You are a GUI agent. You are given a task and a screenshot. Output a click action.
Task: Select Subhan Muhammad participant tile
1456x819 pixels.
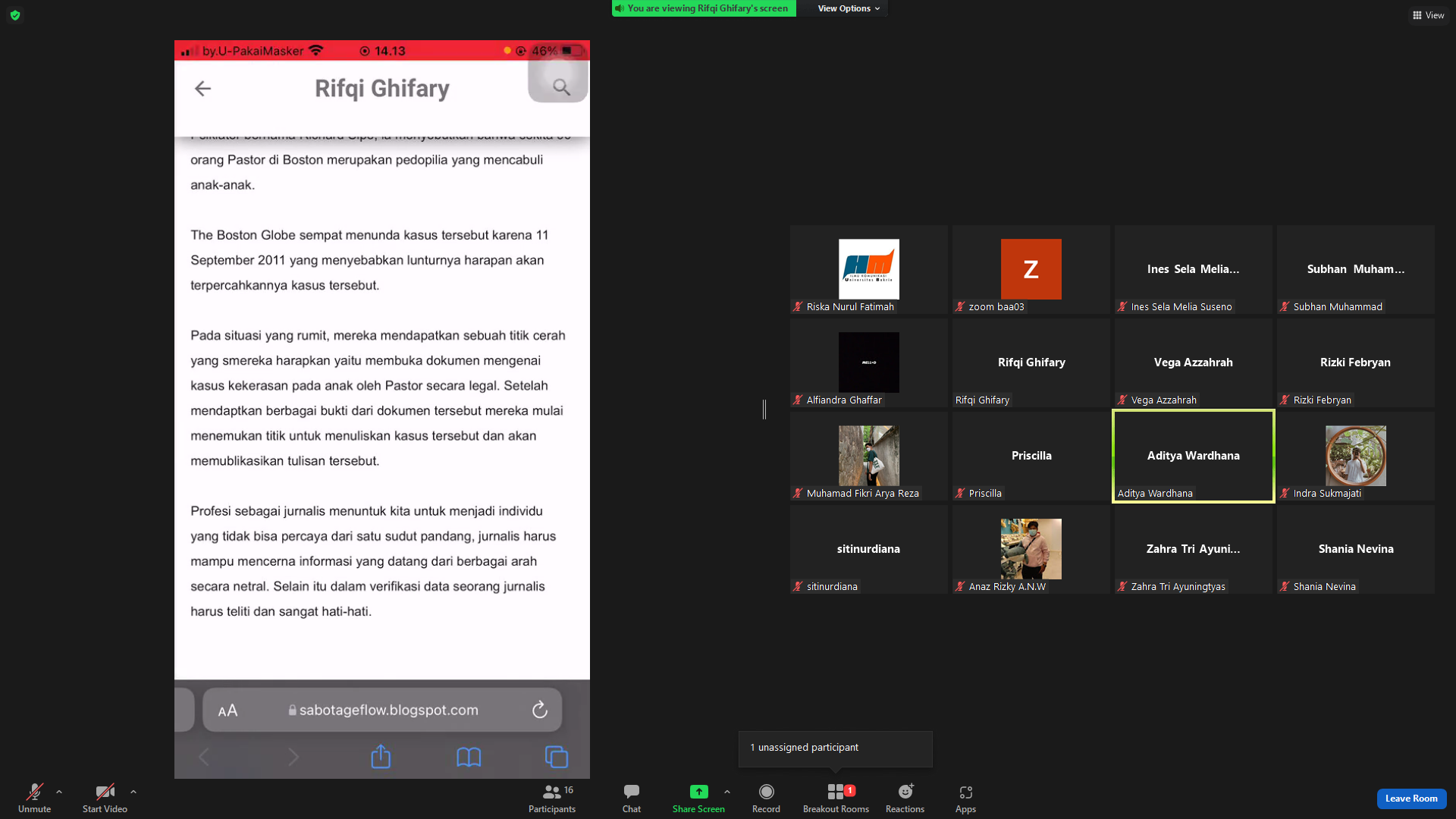(x=1355, y=269)
